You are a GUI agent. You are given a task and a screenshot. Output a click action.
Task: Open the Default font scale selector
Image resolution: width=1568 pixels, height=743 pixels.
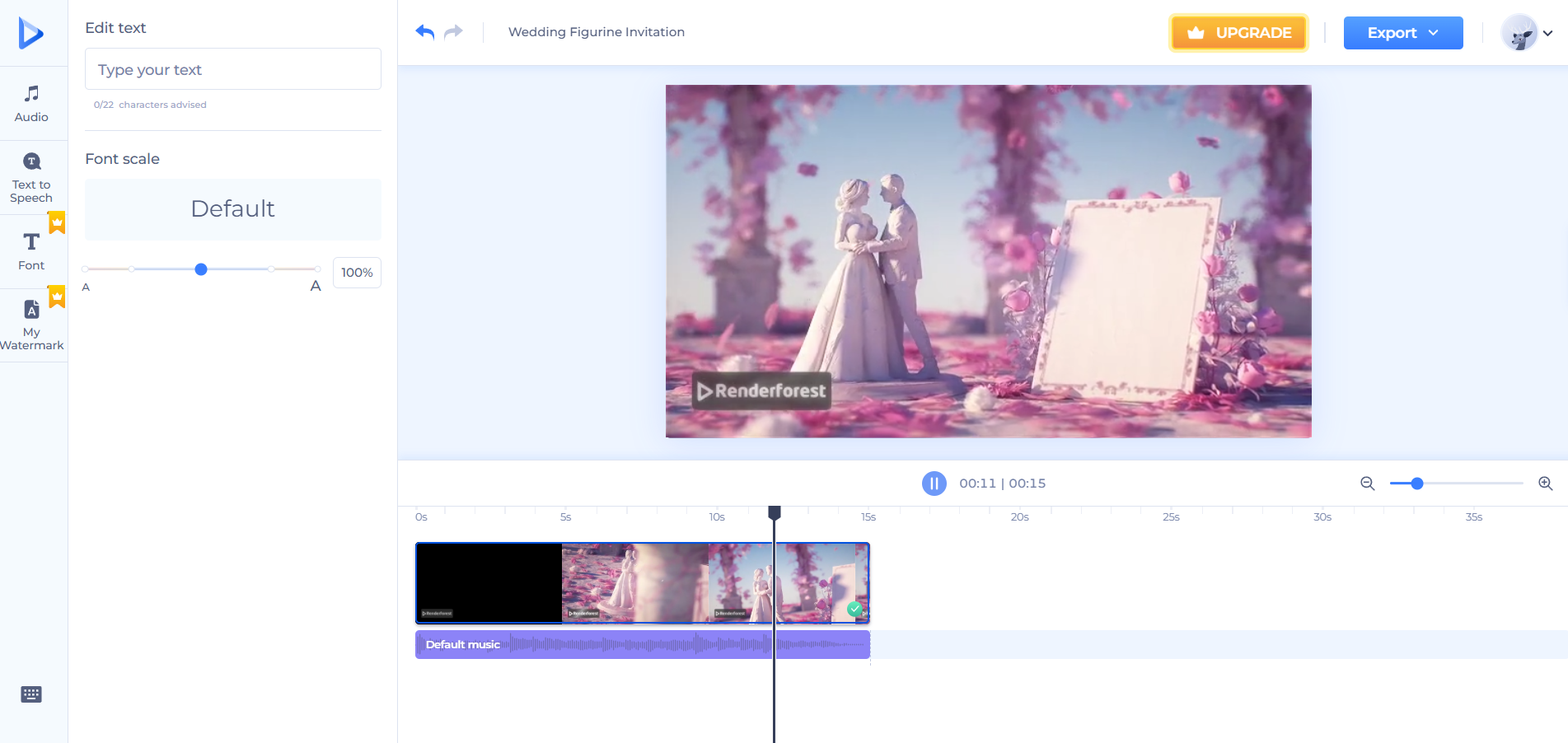point(232,209)
